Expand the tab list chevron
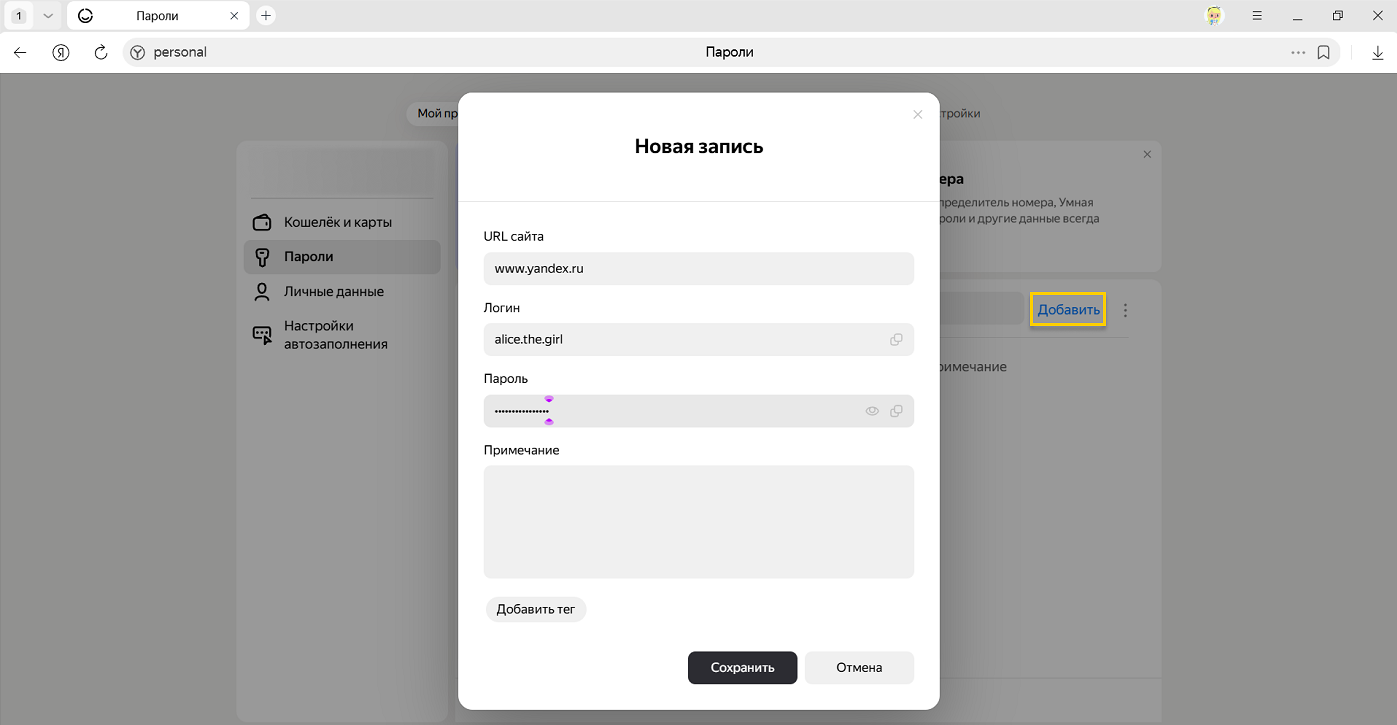This screenshot has height=725, width=1397. pyautogui.click(x=47, y=16)
